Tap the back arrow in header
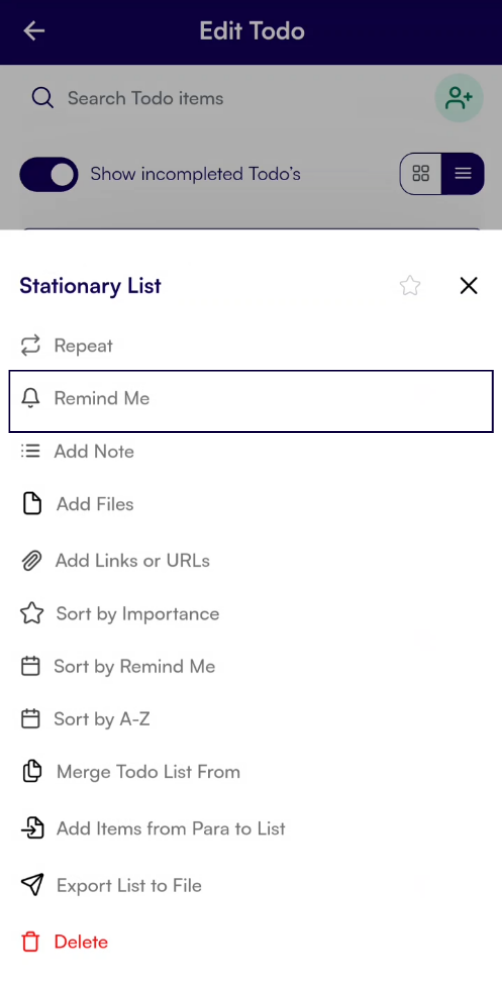This screenshot has width=502, height=987. [34, 31]
